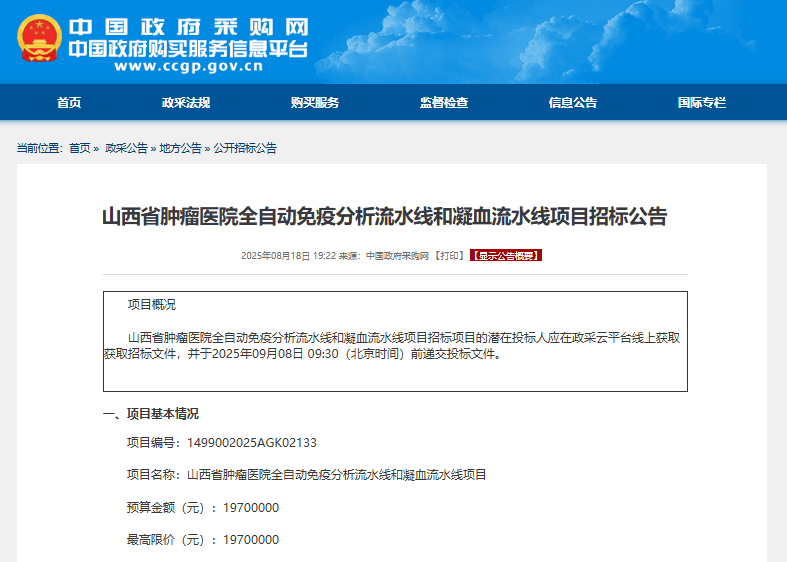
Task: Click the national emblem logo icon
Action: (39, 38)
